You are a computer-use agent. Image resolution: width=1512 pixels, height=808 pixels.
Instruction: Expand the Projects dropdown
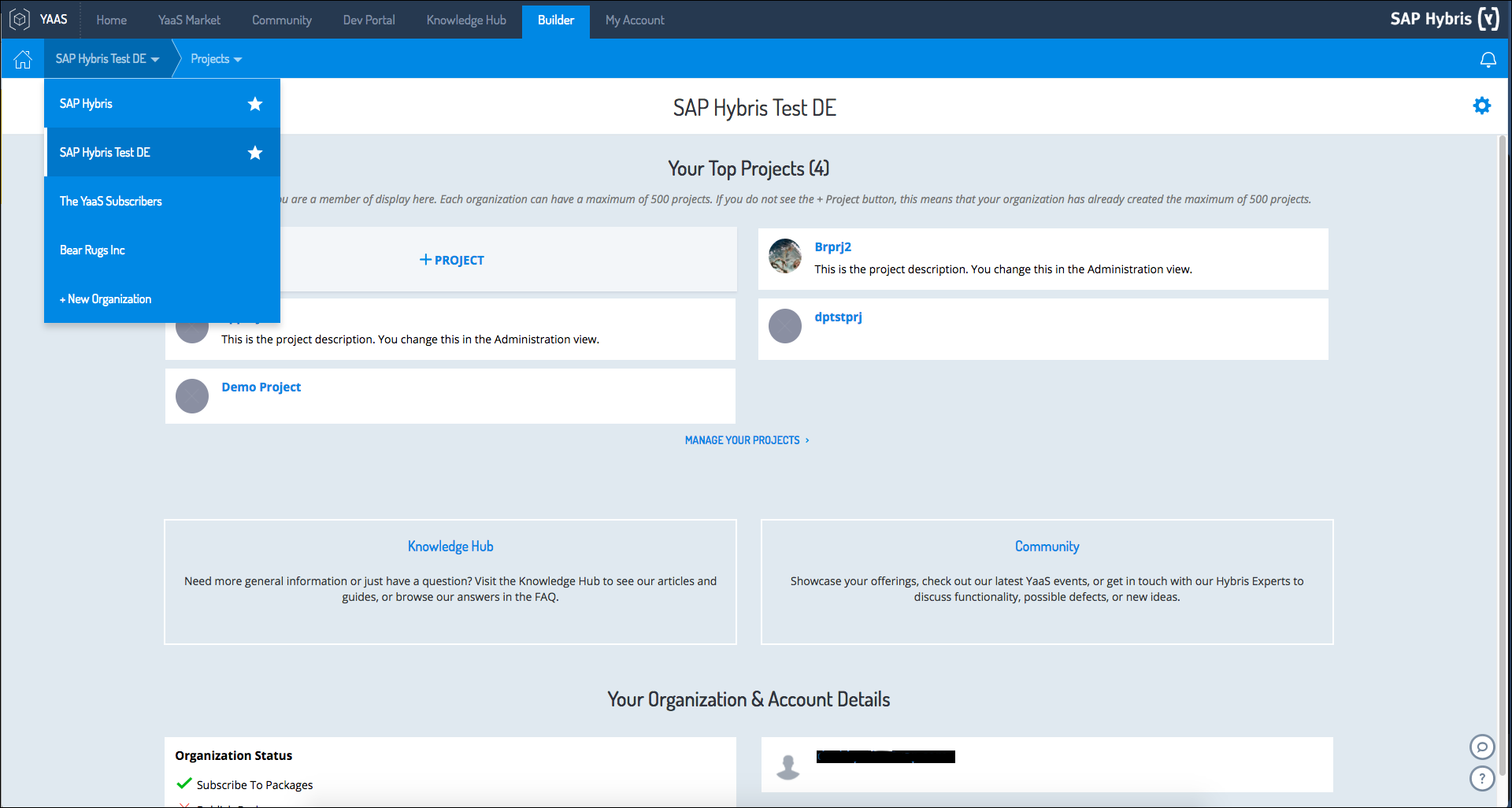point(216,59)
